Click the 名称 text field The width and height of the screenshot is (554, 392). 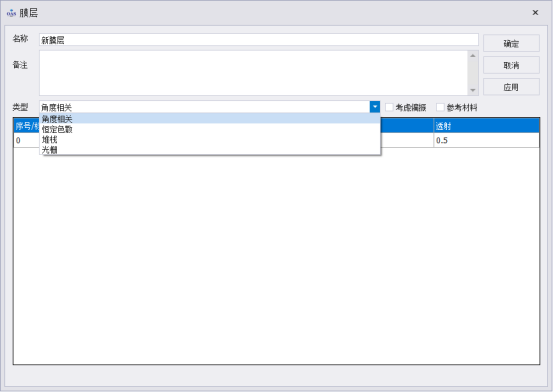point(259,40)
